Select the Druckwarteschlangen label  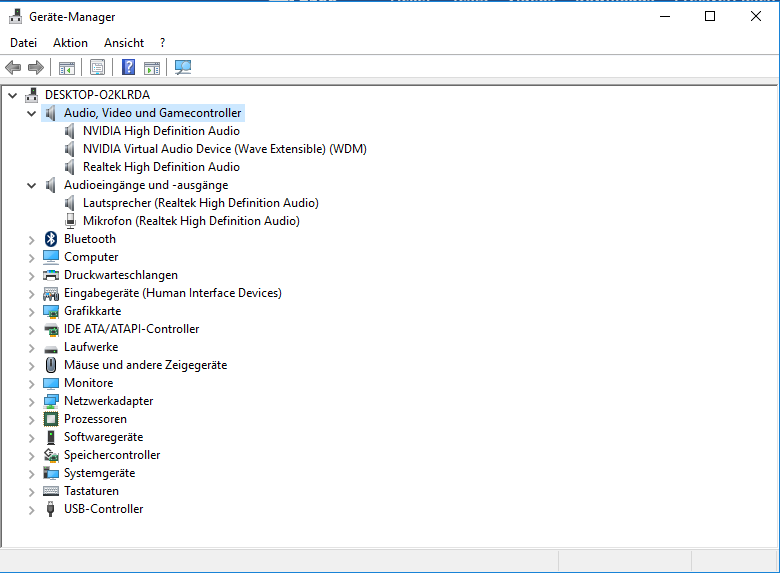pyautogui.click(x=121, y=275)
